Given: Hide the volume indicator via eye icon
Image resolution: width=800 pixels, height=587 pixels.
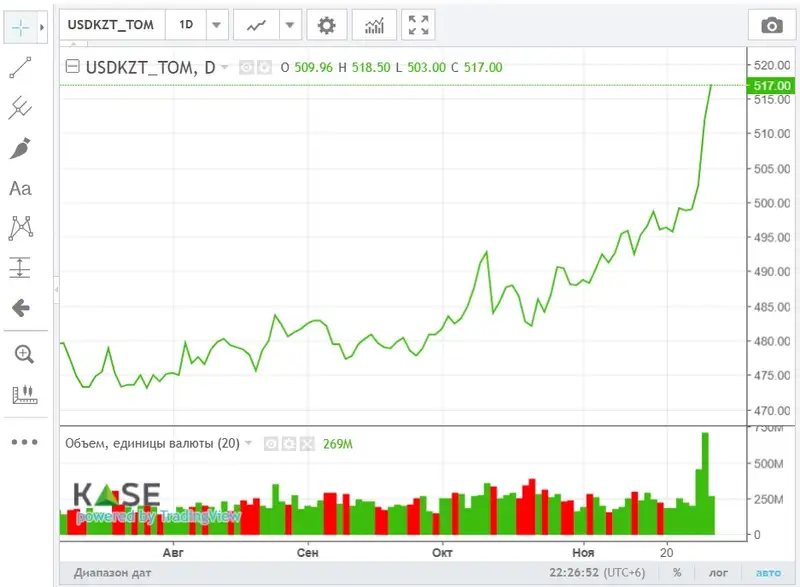Looking at the screenshot, I should 270,443.
